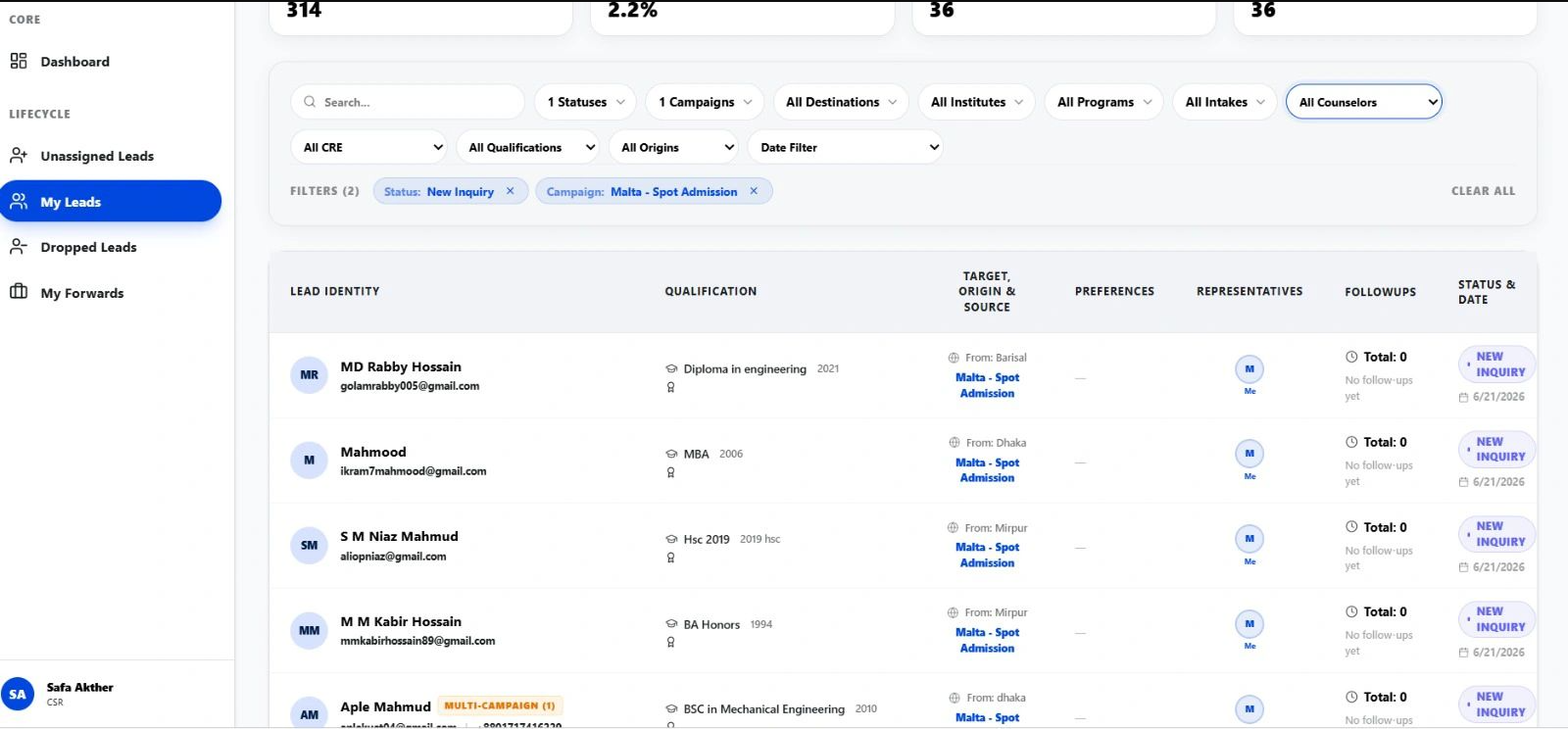Click email ikram7mahmood@gmail.com
This screenshot has width=1568, height=729.
pos(414,471)
